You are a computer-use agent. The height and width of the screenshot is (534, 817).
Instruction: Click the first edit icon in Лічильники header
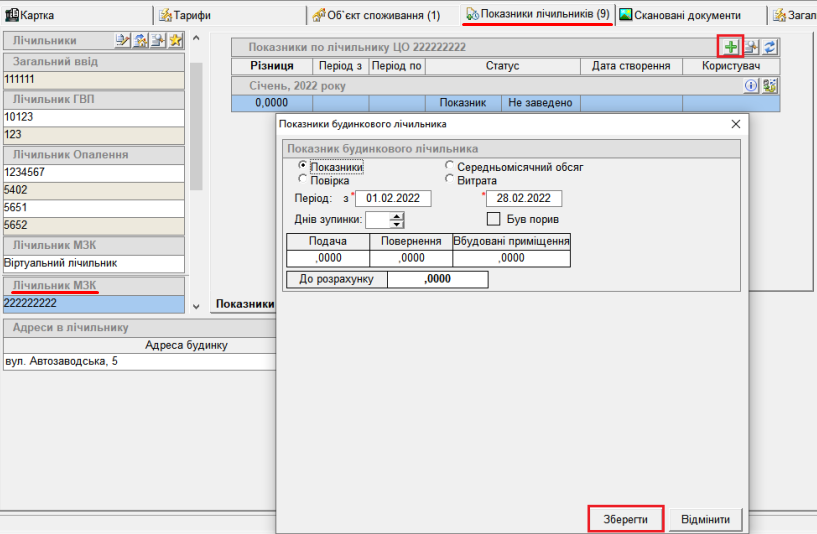[x=122, y=40]
